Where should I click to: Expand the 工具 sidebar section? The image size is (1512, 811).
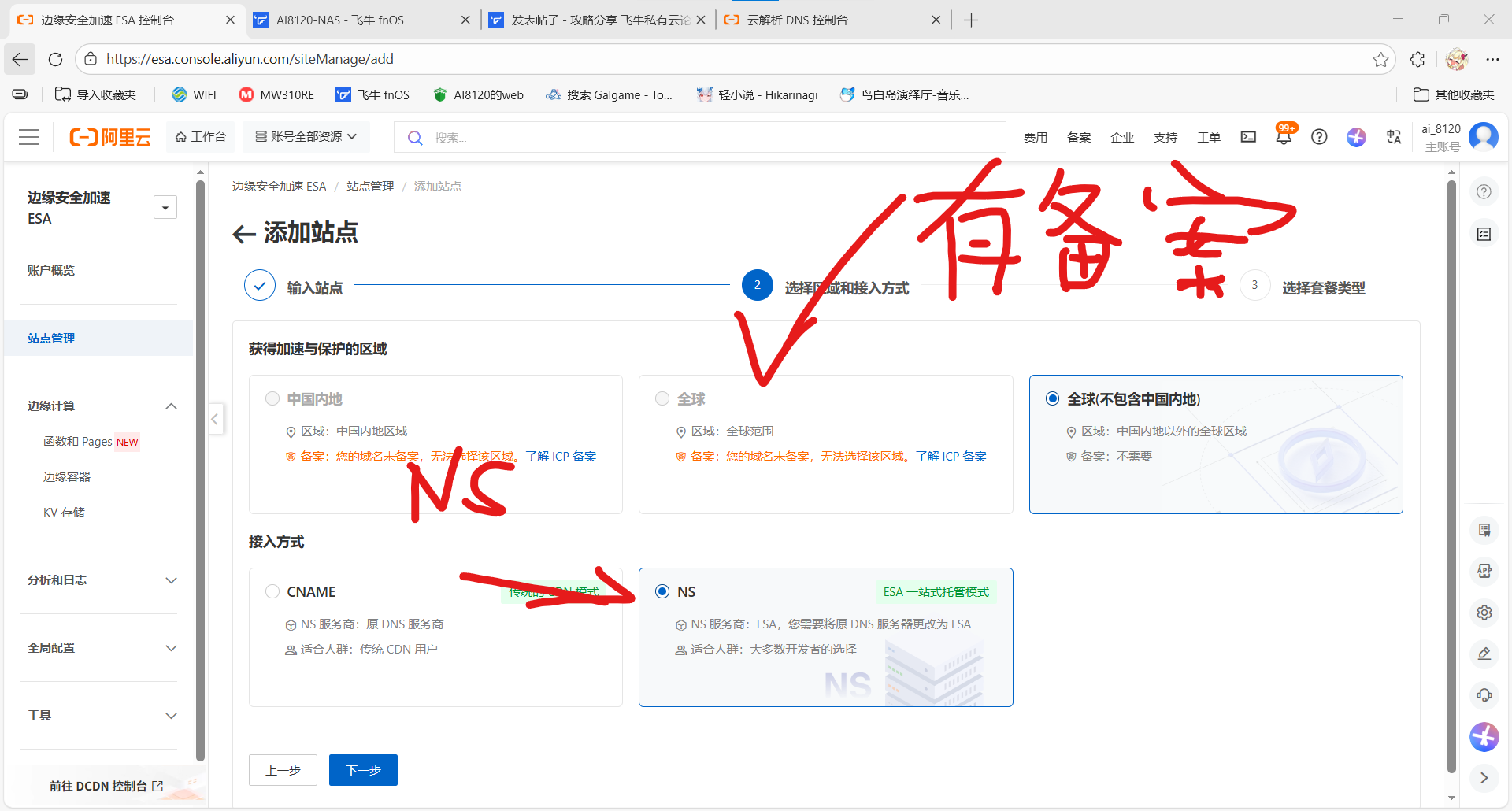(171, 716)
